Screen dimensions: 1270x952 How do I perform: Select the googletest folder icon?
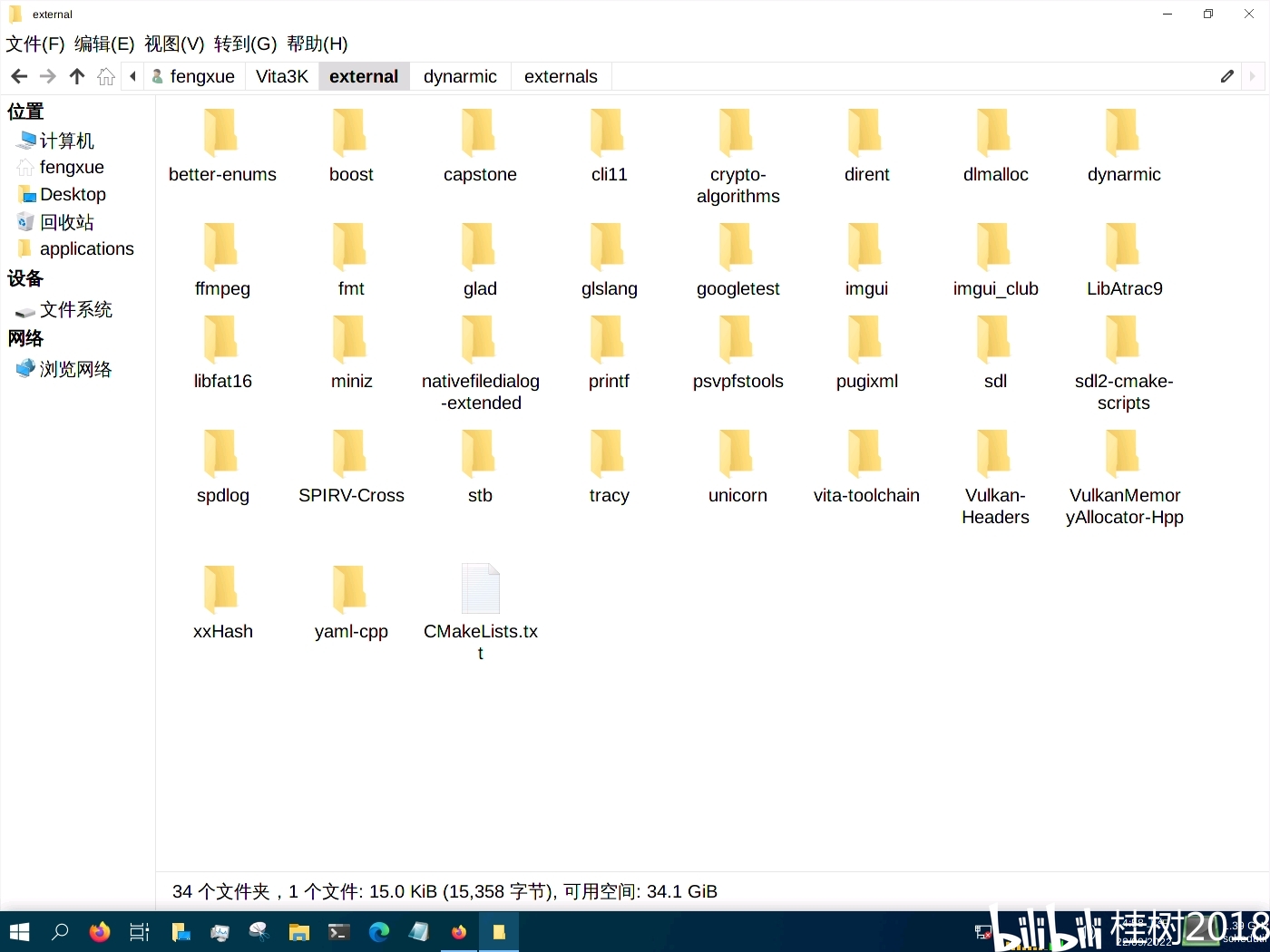click(x=737, y=247)
